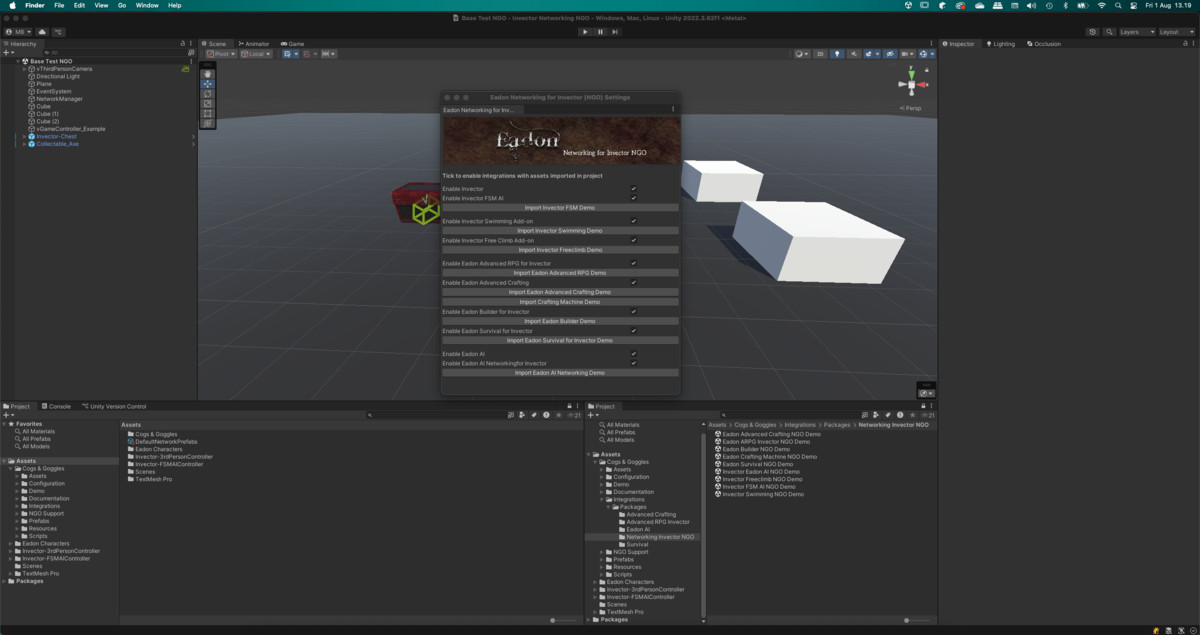
Task: Select the Hand tool in Scene overlay
Action: [208, 74]
